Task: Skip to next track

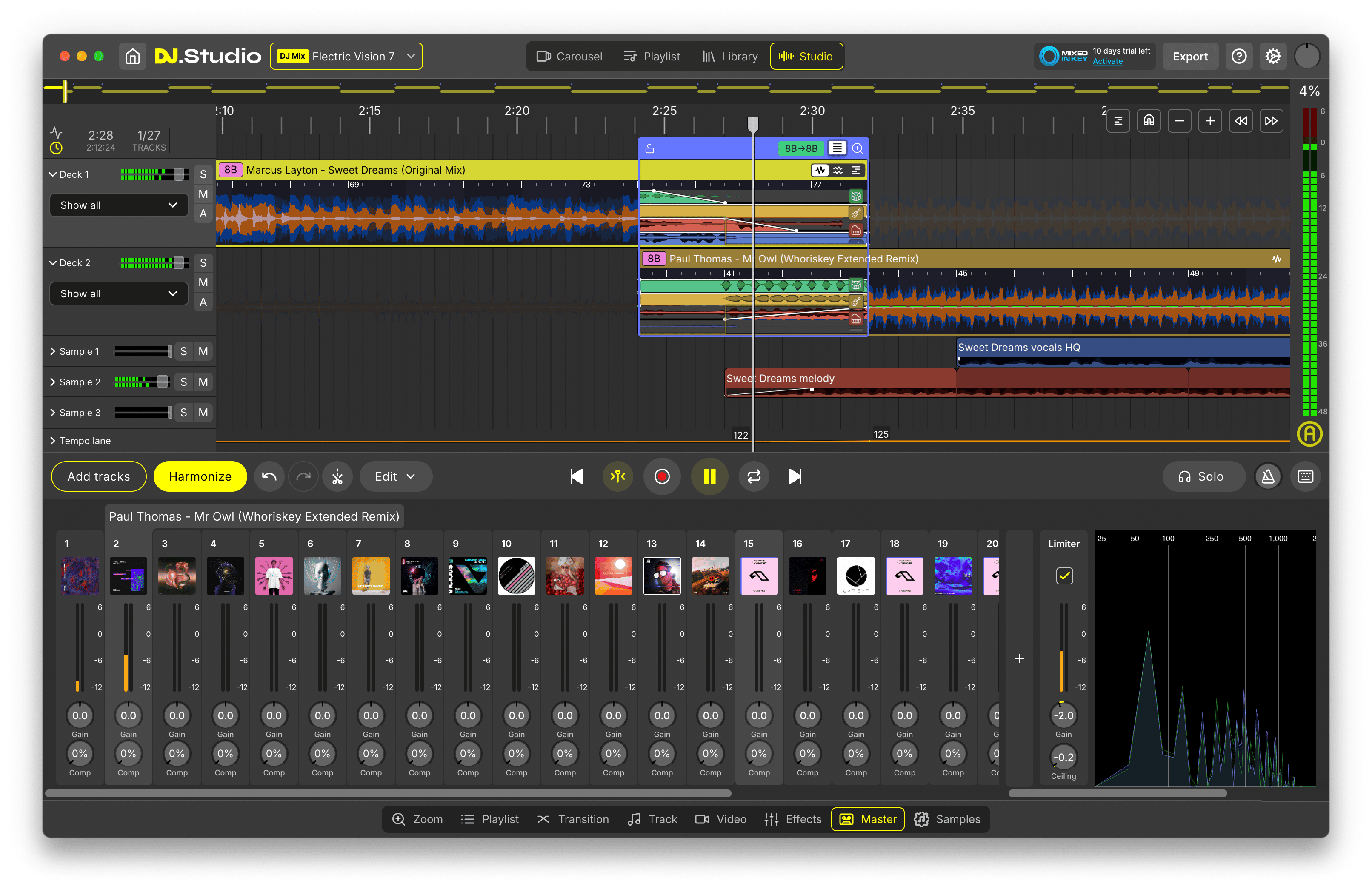Action: click(x=795, y=476)
